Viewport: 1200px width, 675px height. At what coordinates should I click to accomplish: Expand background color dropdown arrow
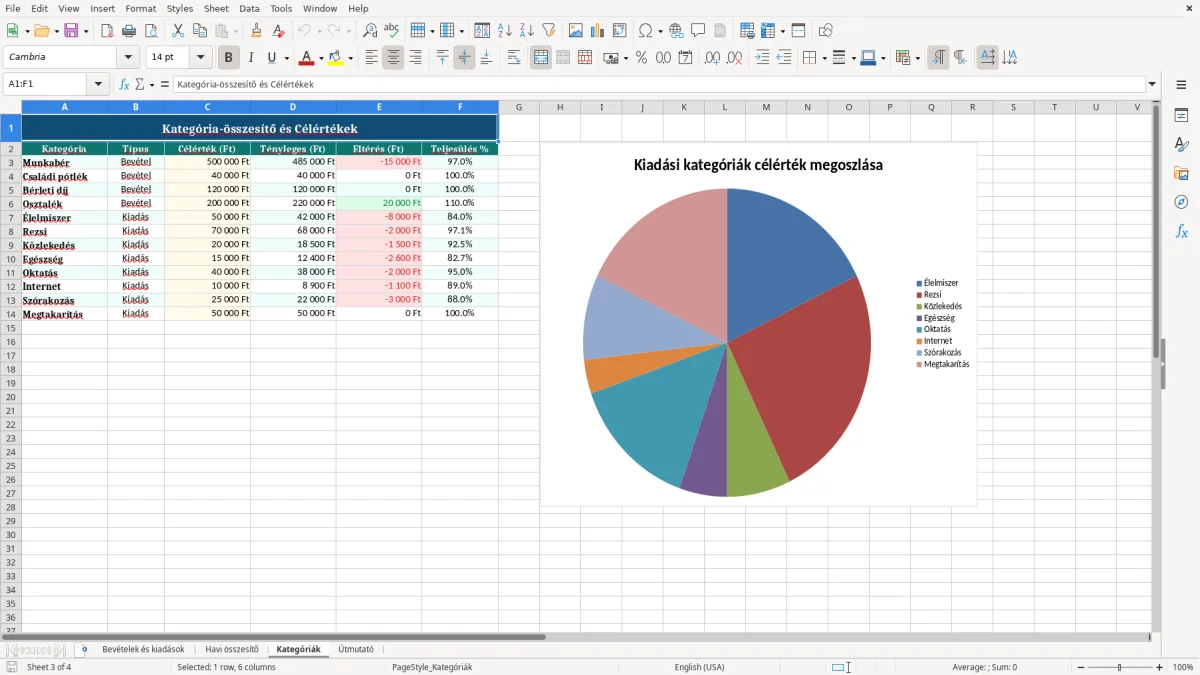tap(350, 58)
